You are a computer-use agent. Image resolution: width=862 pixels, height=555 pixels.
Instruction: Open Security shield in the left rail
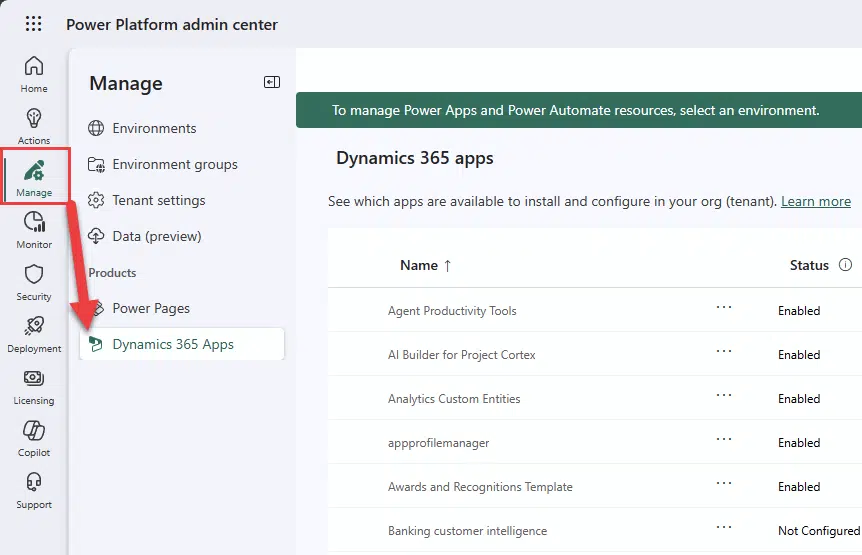(34, 282)
